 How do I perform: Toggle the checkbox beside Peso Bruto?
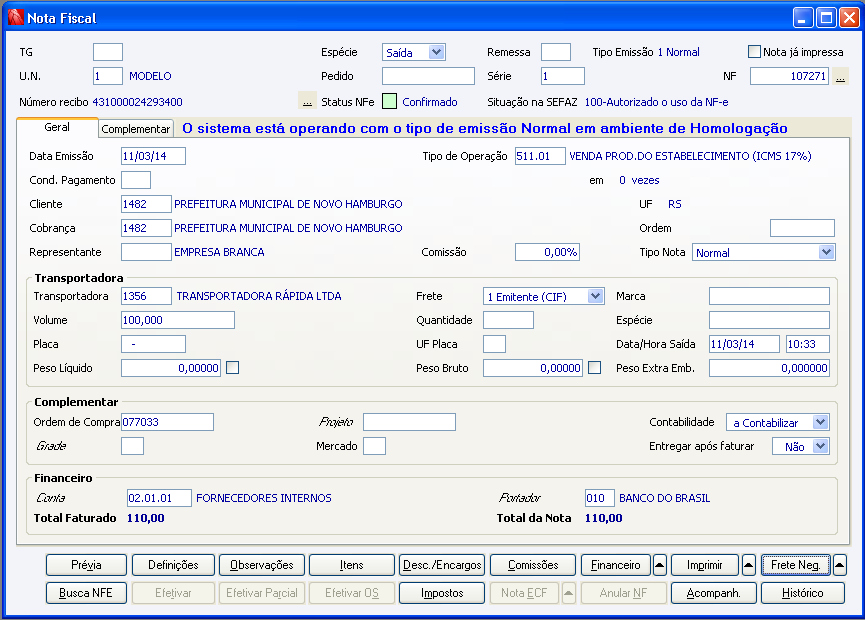[x=595, y=368]
